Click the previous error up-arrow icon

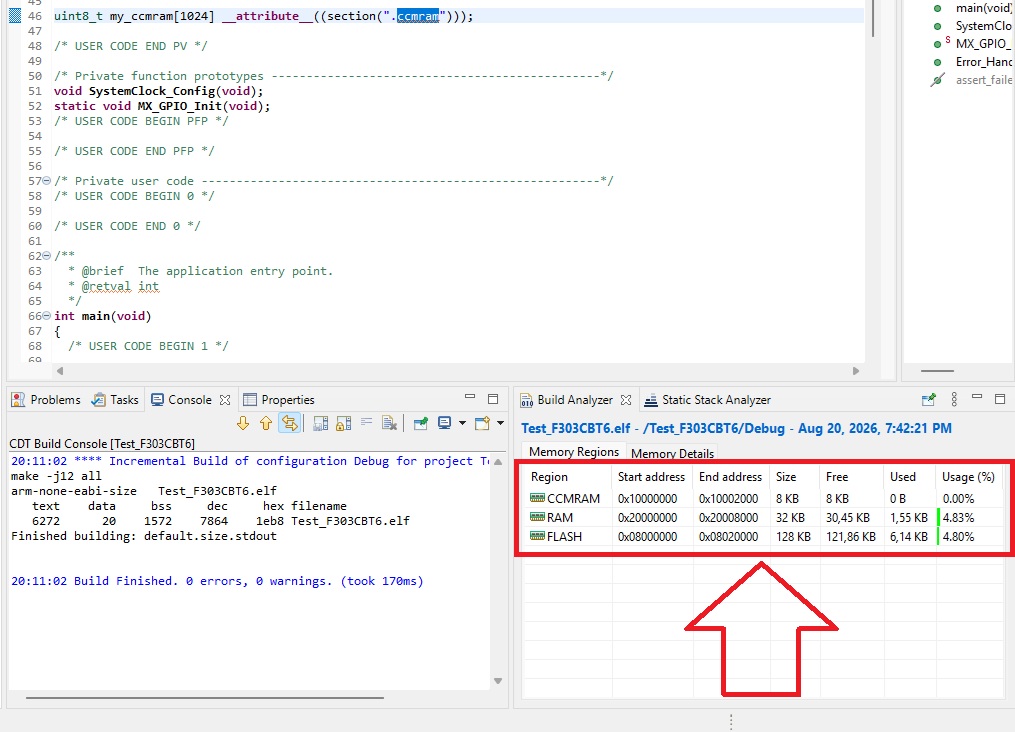click(266, 423)
